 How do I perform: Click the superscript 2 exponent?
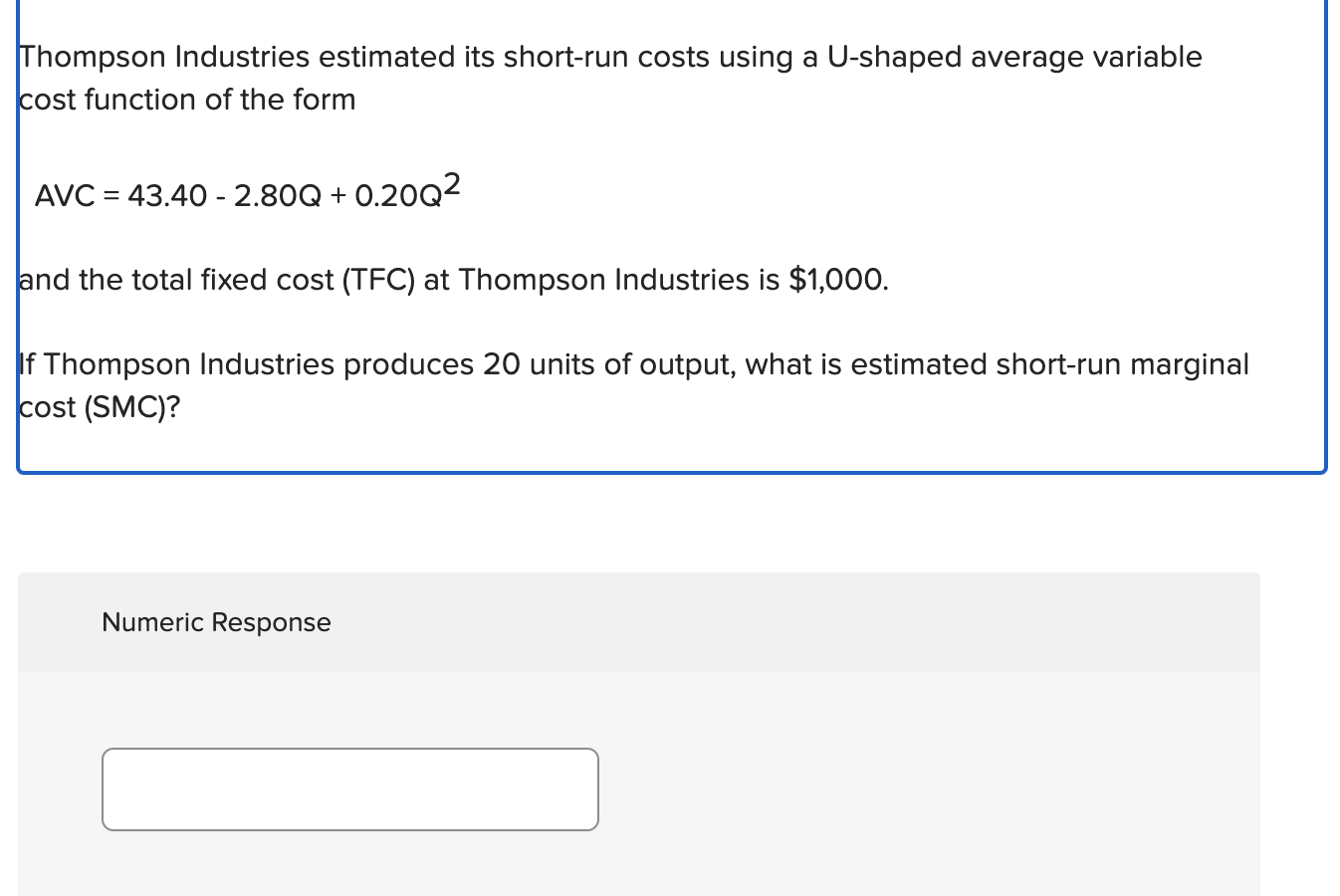(x=454, y=182)
